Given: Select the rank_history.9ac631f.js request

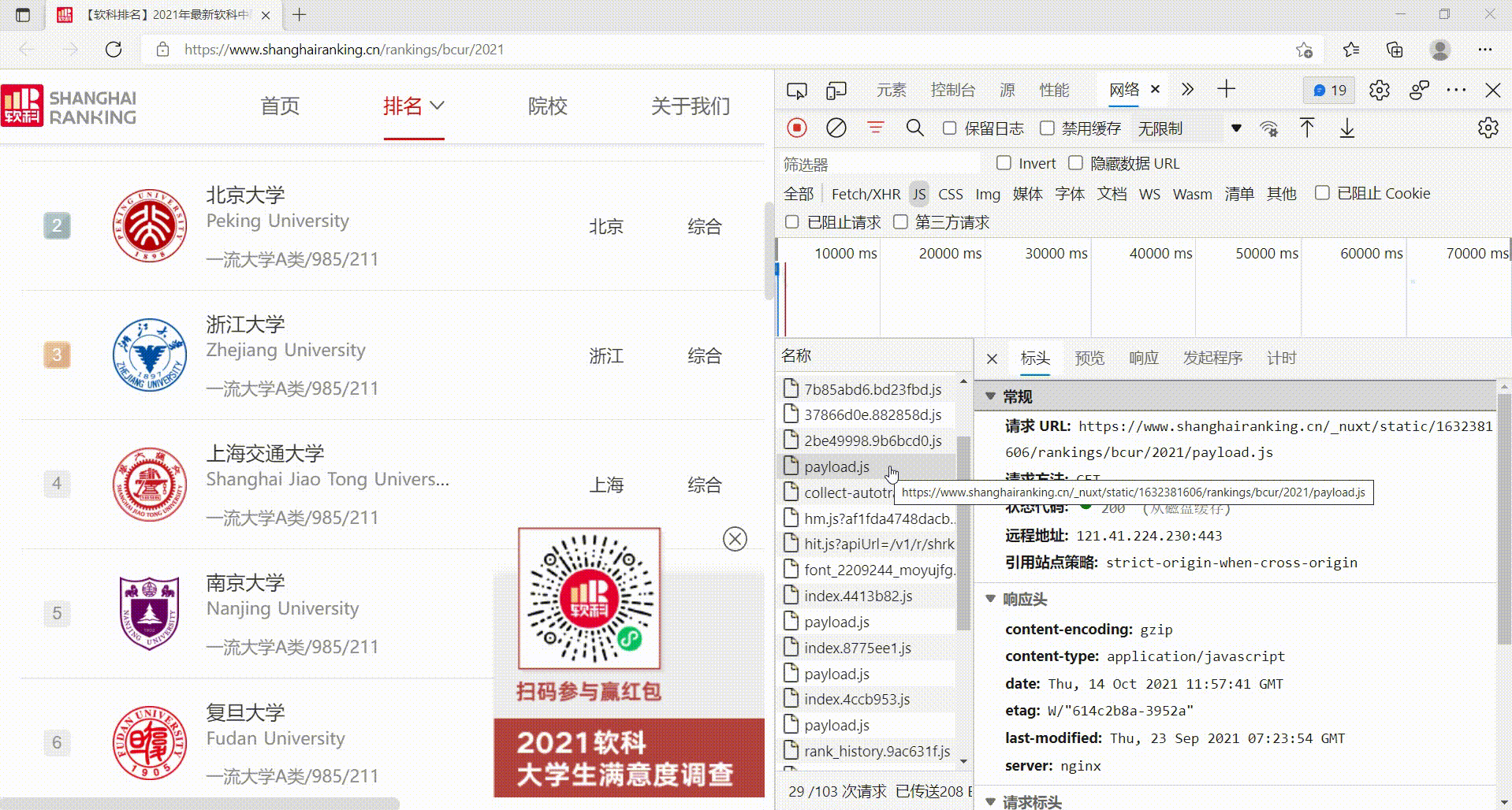Looking at the screenshot, I should pos(877,751).
